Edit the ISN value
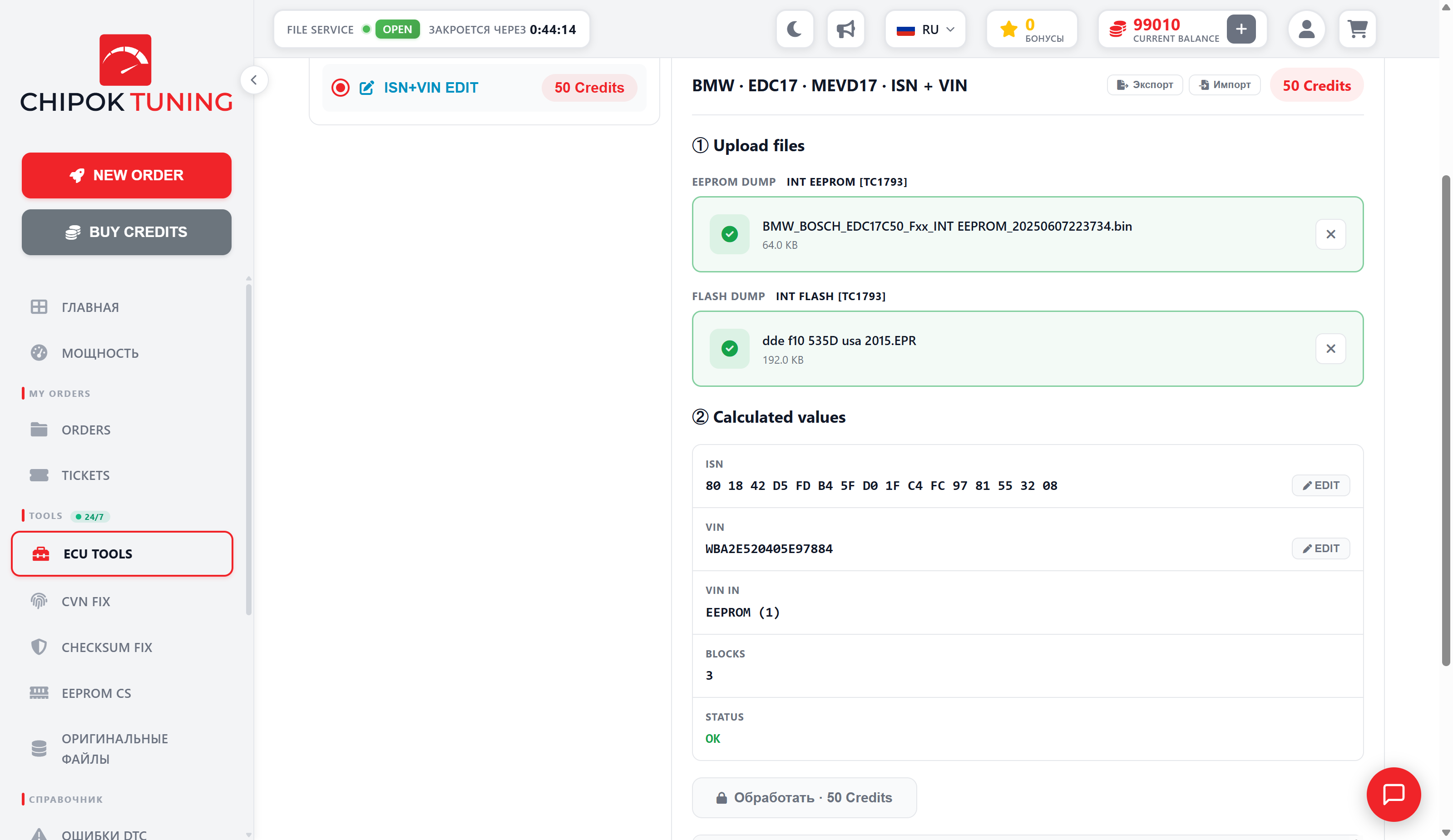The height and width of the screenshot is (840, 1453). pos(1320,485)
